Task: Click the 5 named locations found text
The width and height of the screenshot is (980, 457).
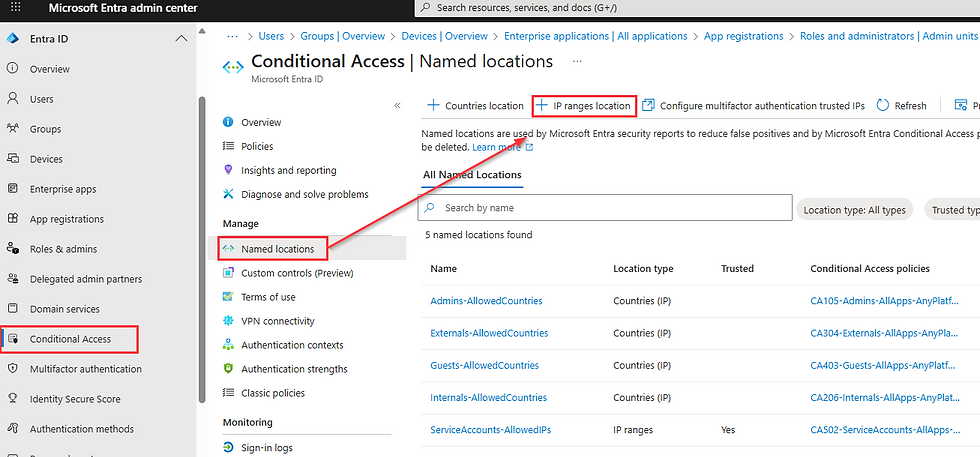Action: [x=479, y=235]
